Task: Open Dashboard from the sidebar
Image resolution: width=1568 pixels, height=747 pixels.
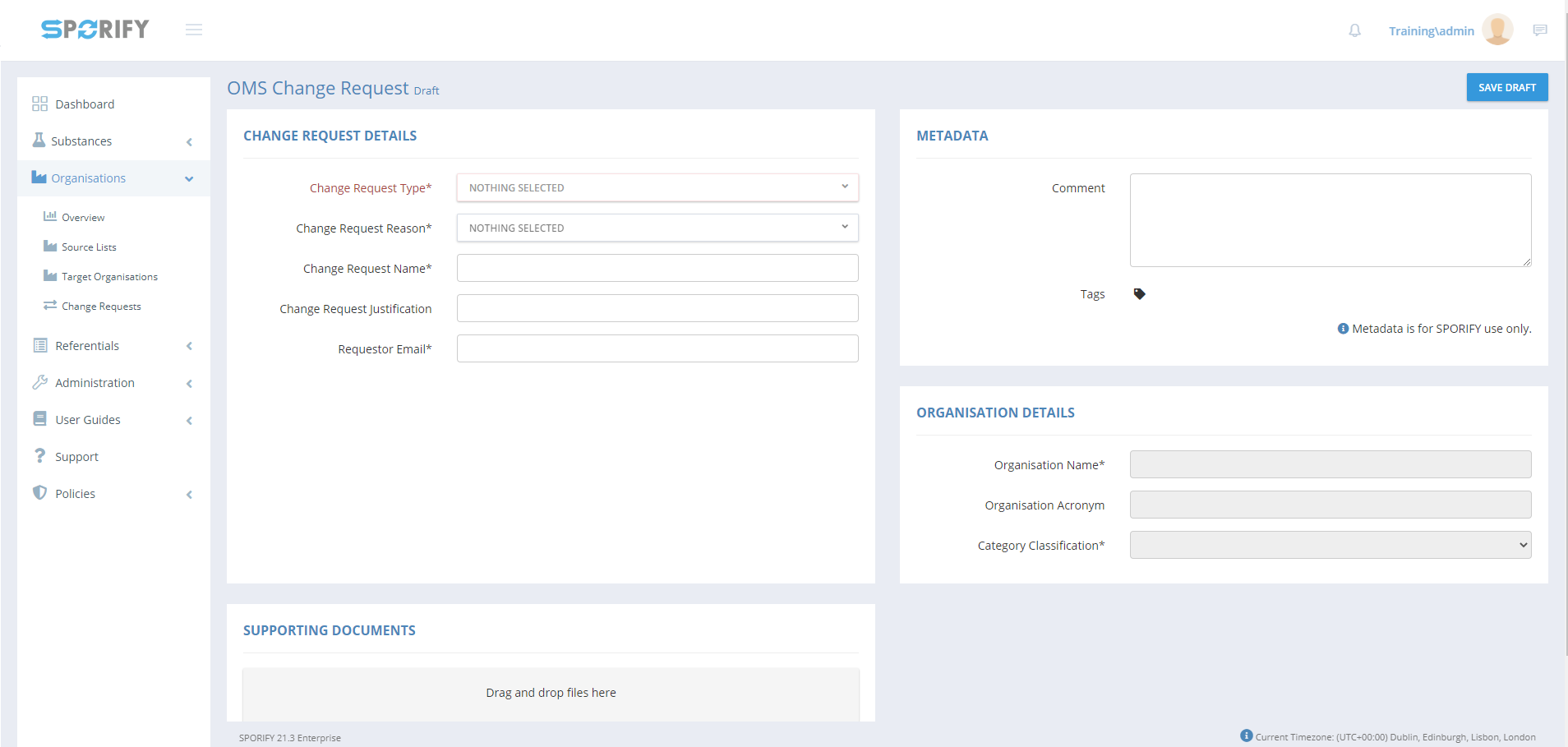Action: 85,104
